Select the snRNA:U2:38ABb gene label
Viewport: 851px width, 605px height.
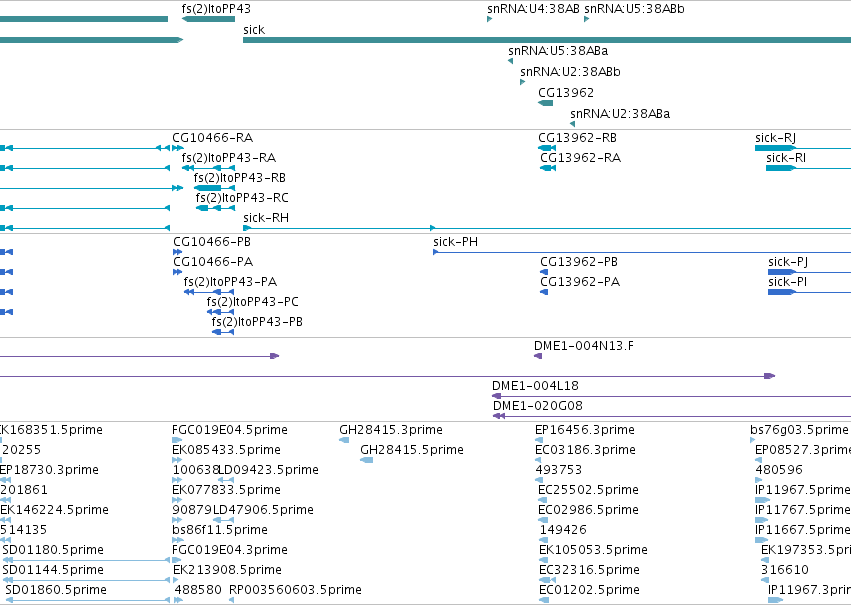[570, 72]
